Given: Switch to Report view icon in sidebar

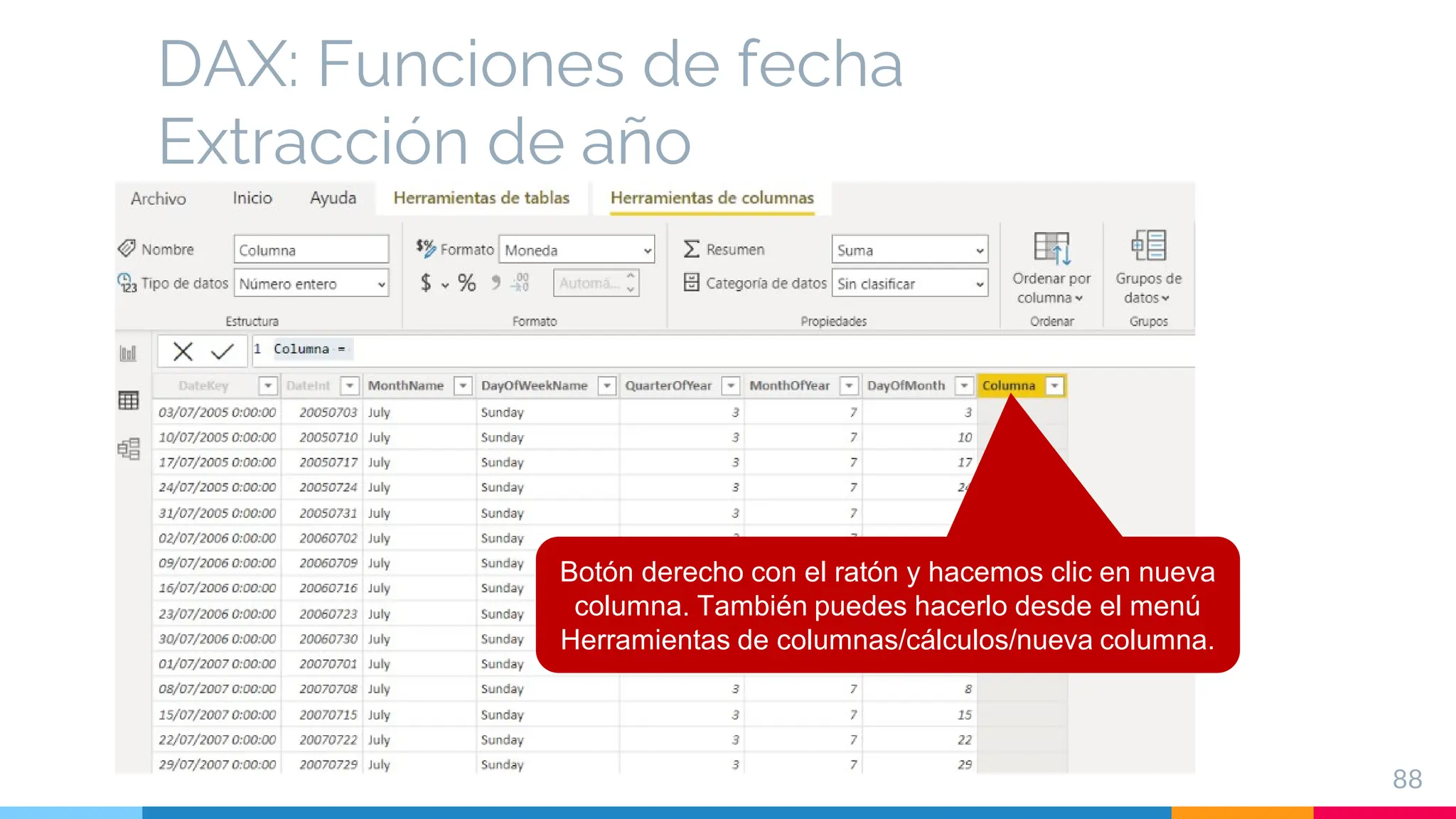Looking at the screenshot, I should (x=129, y=353).
